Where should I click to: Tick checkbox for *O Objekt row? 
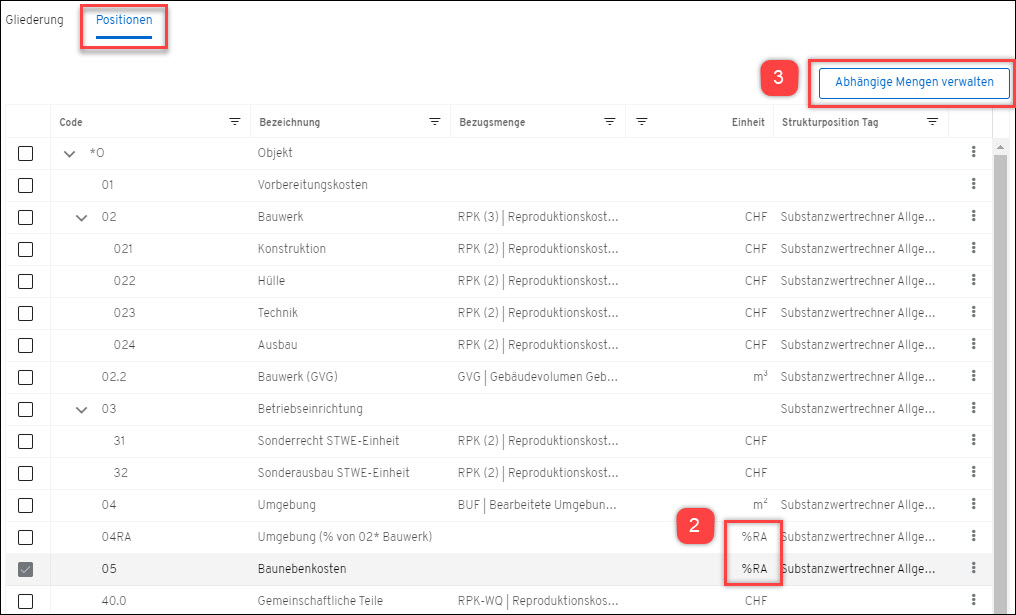[x=25, y=154]
